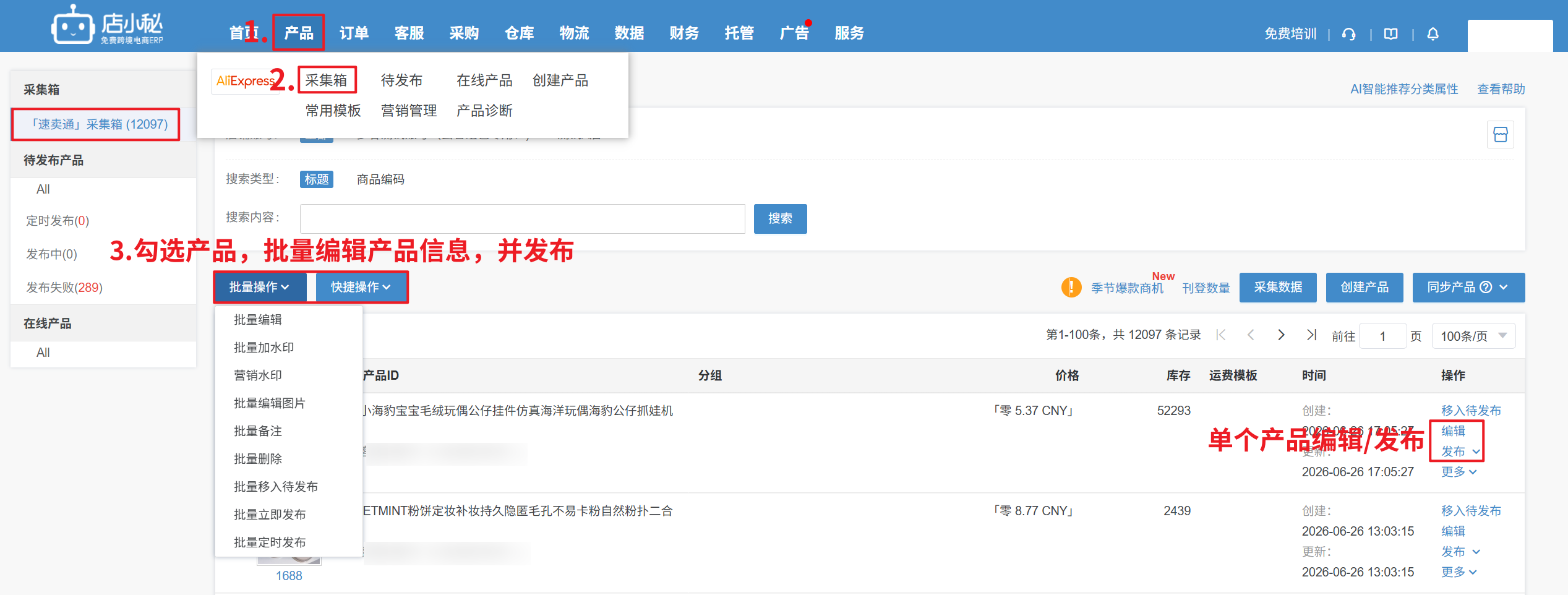Viewport: 1568px width, 595px height.
Task: Go to next page arrow
Action: pos(1281,335)
